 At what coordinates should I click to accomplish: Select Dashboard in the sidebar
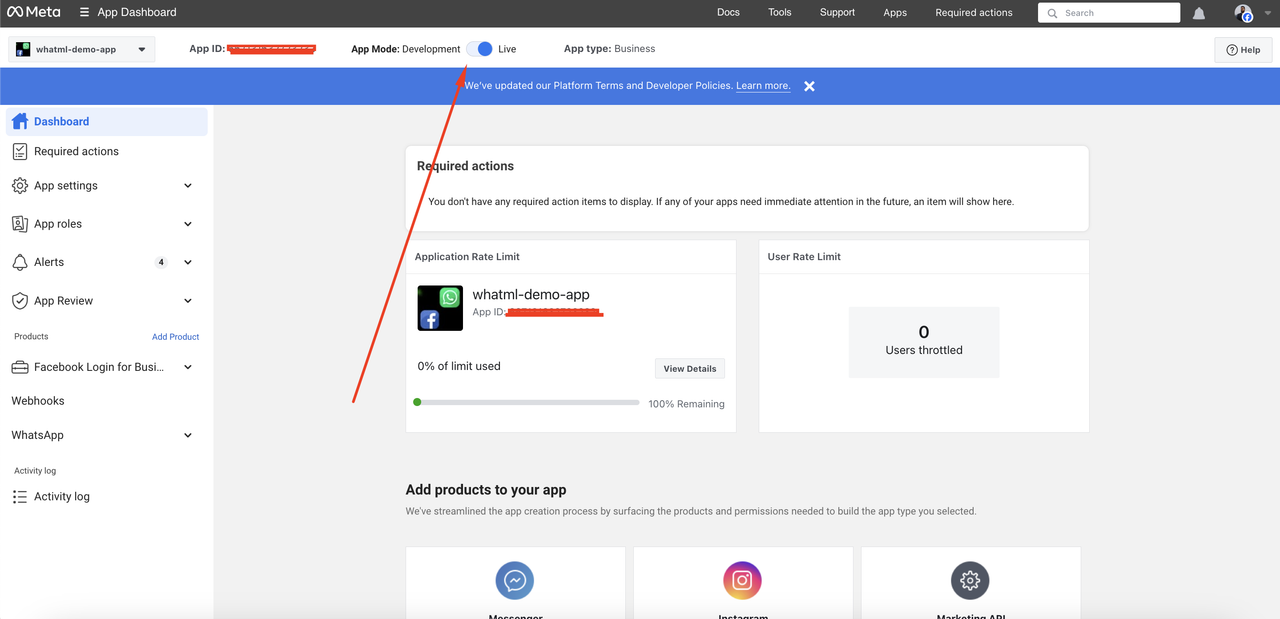(x=107, y=122)
